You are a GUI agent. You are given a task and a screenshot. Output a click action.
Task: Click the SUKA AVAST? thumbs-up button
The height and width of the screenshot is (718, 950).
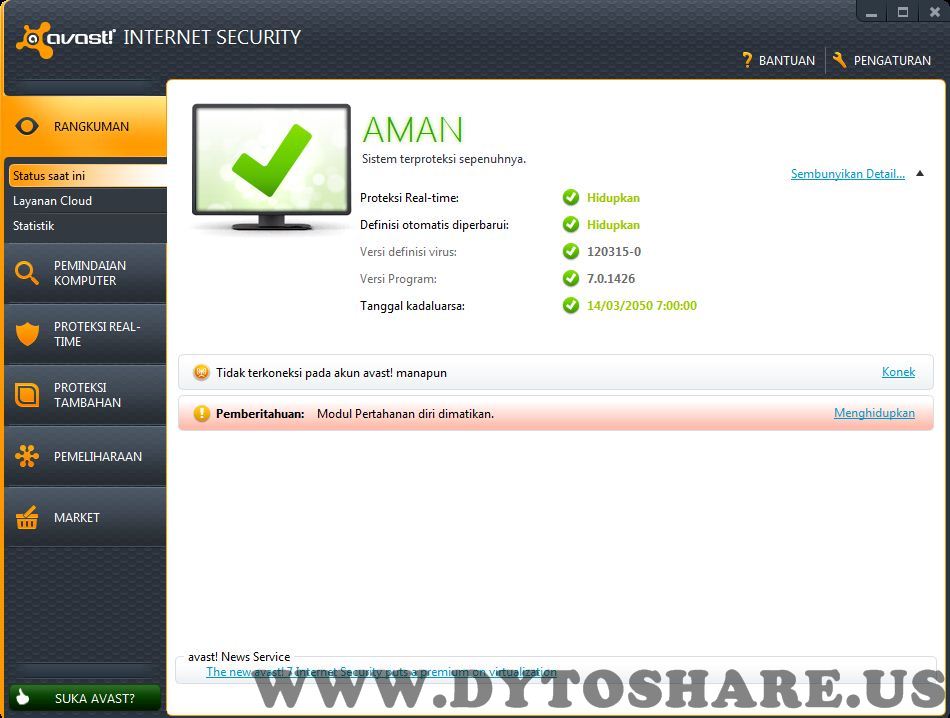85,698
